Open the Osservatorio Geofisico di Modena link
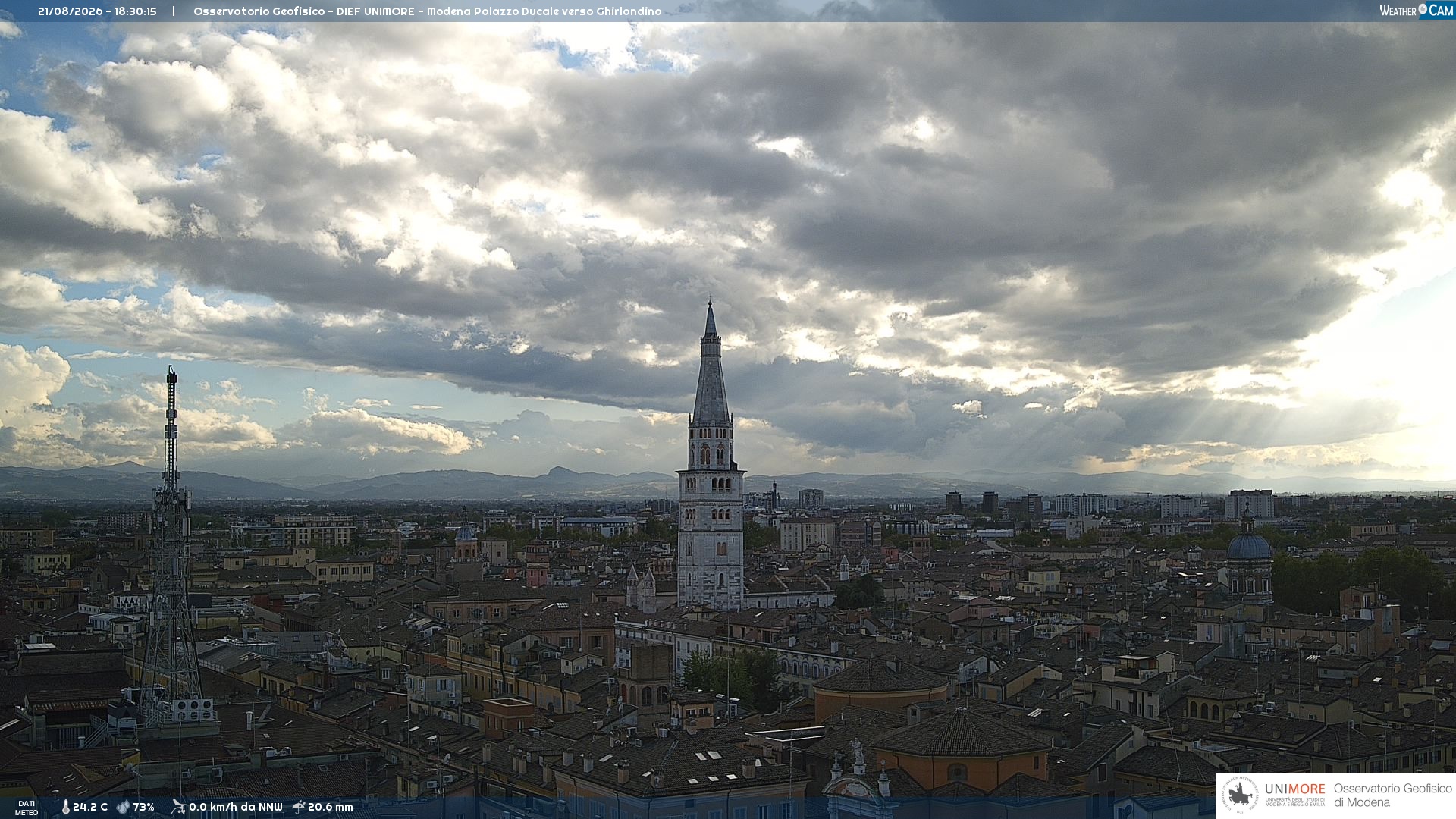1456x819 pixels. tap(1392, 795)
